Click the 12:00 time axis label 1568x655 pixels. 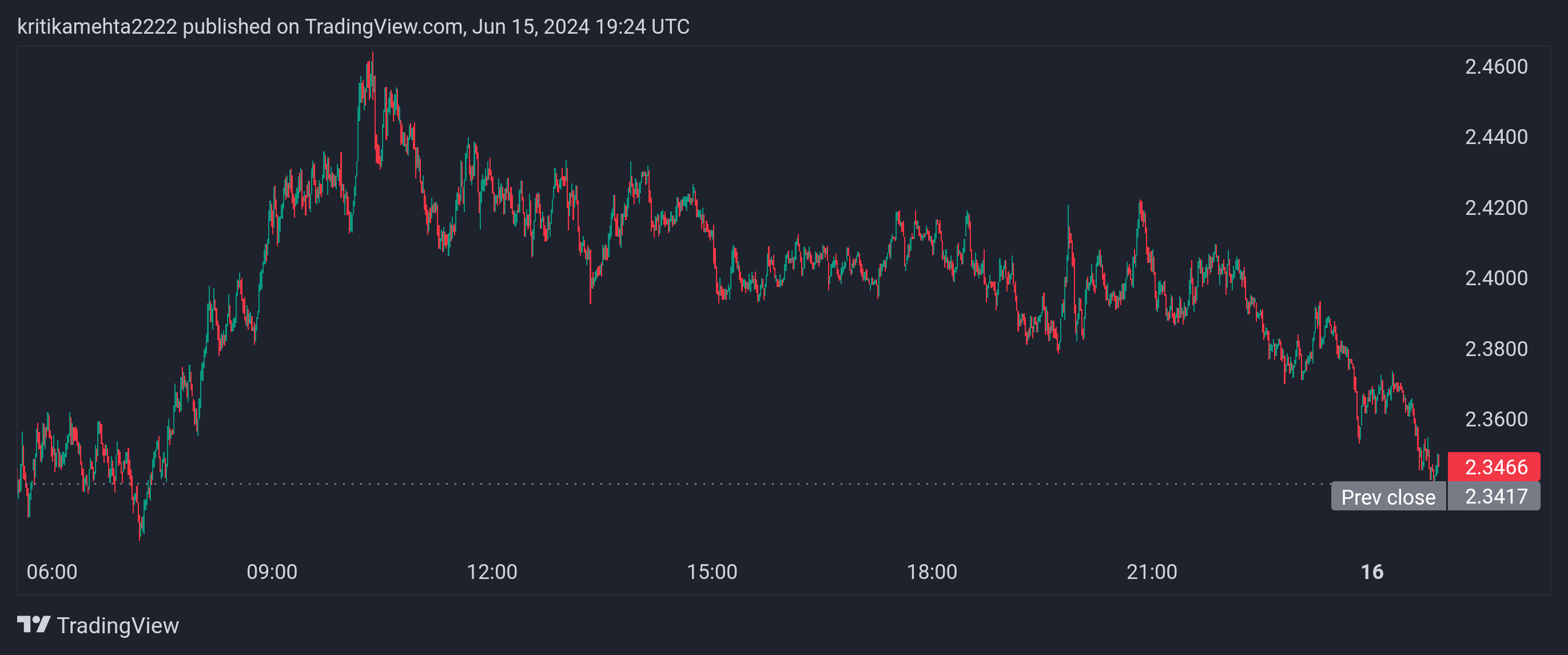492,572
